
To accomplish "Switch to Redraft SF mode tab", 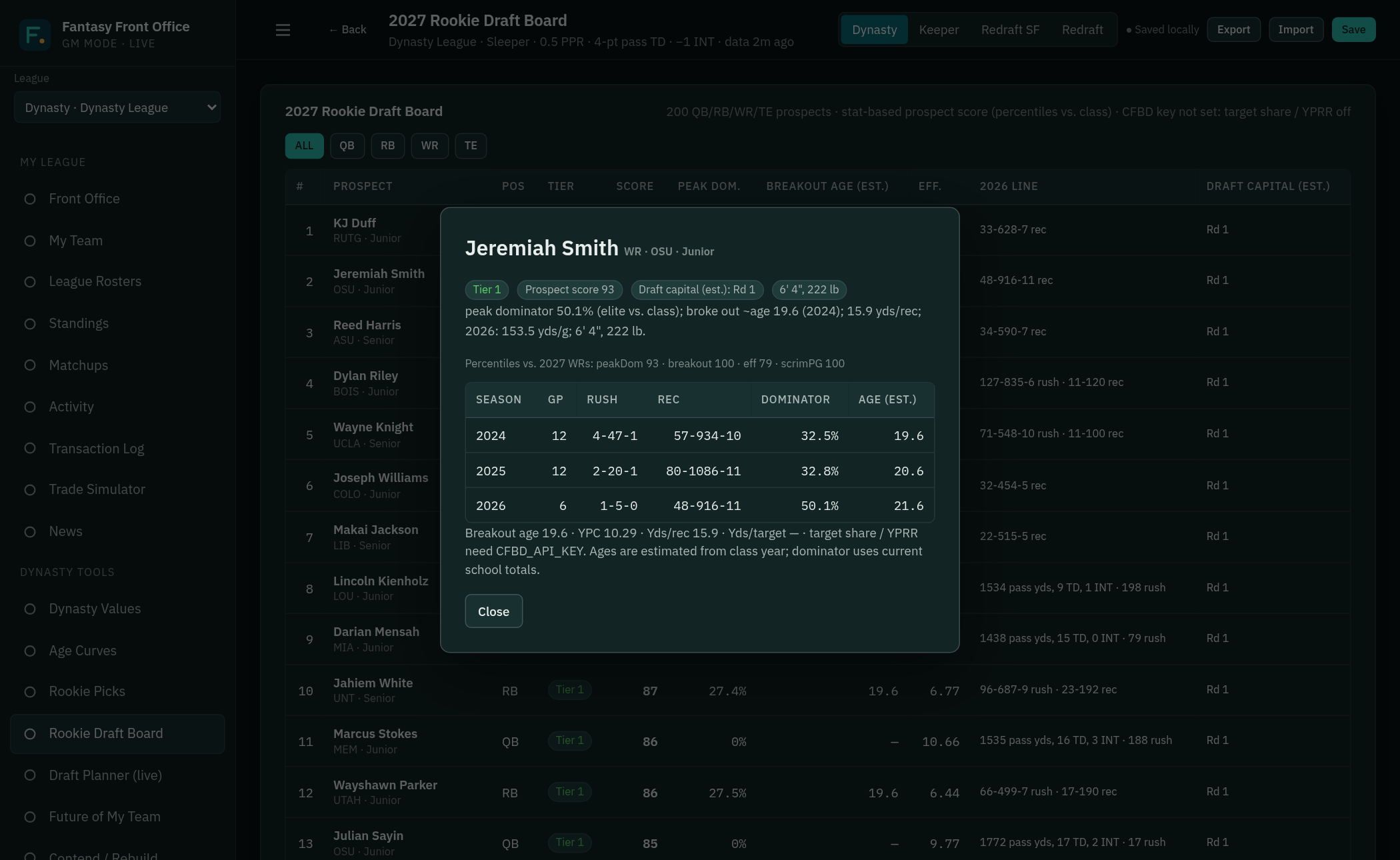I will tap(1010, 30).
